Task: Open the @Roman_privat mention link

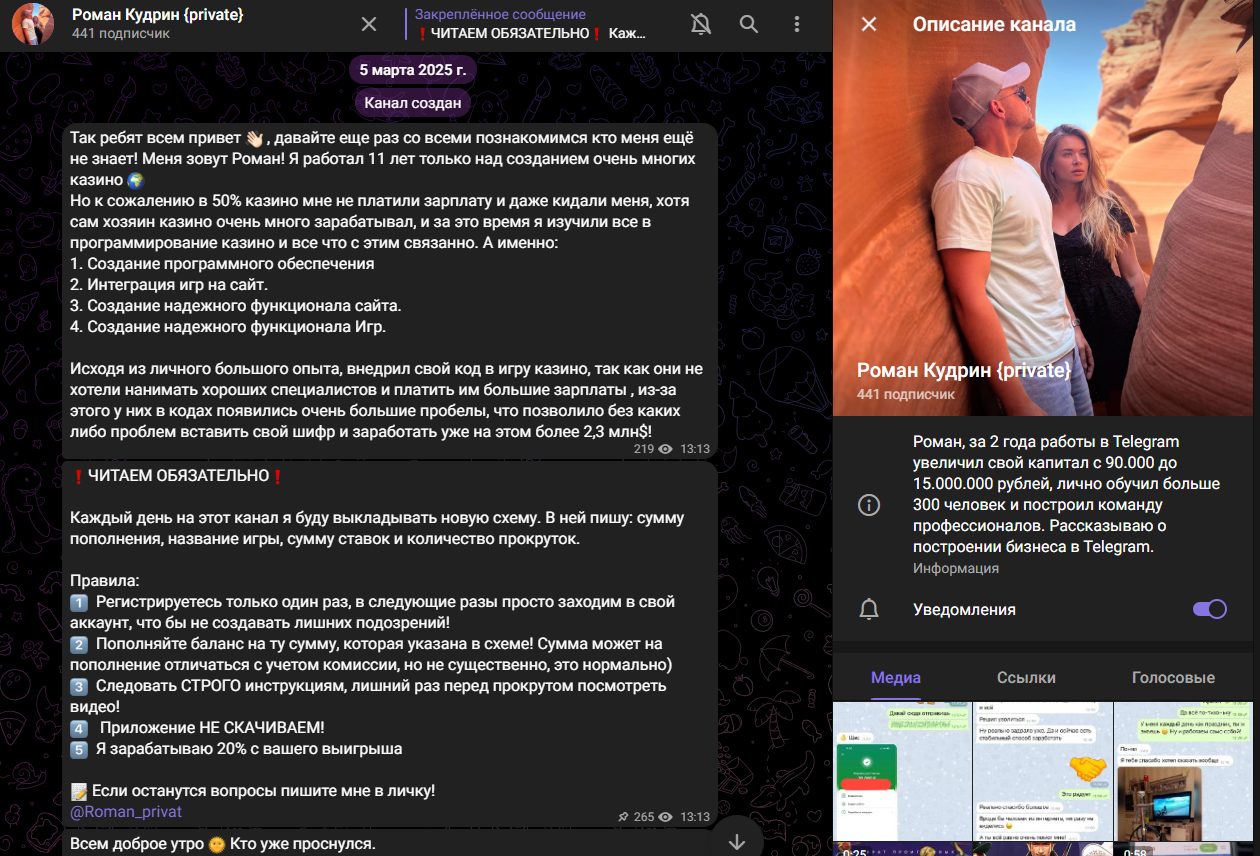Action: coord(126,812)
